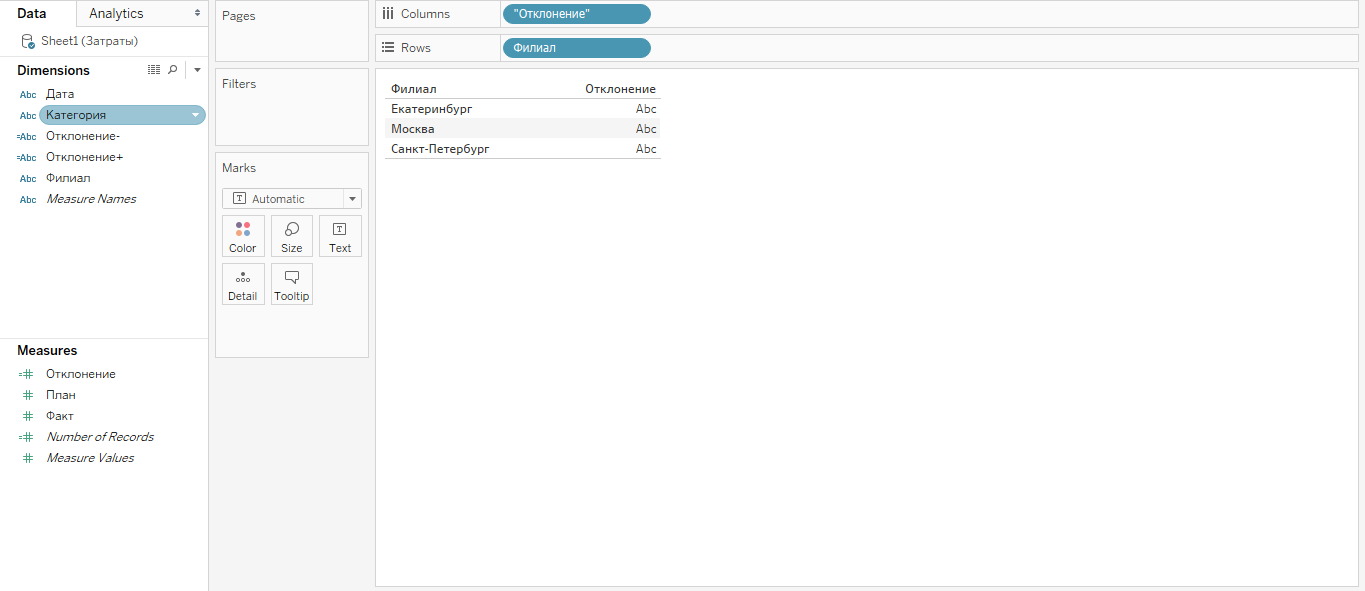Switch to the Analytics tab
Screen dimensions: 1365x591
[x=116, y=14]
